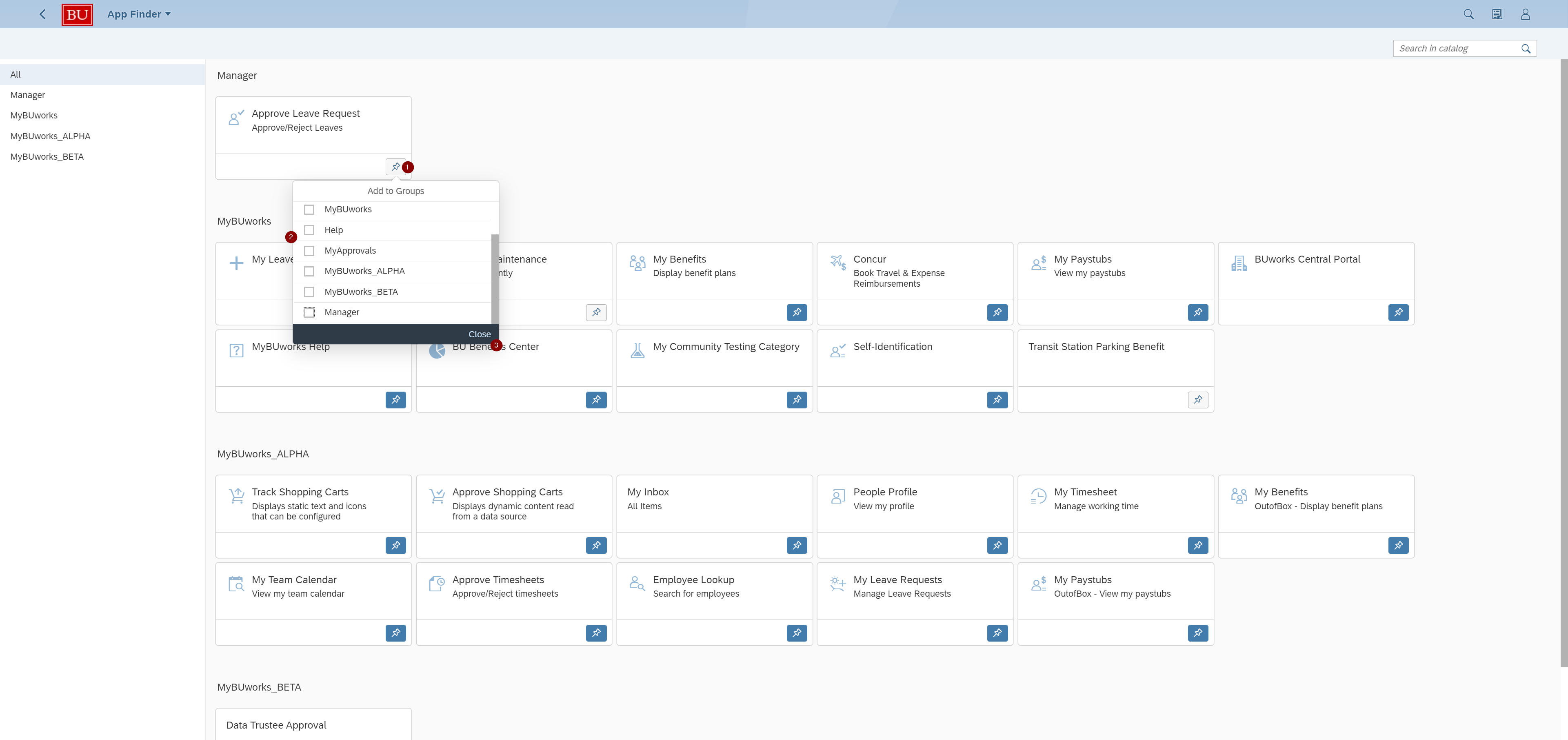Image resolution: width=1568 pixels, height=740 pixels.
Task: Pin the My Leave Requests tile
Action: [x=997, y=633]
